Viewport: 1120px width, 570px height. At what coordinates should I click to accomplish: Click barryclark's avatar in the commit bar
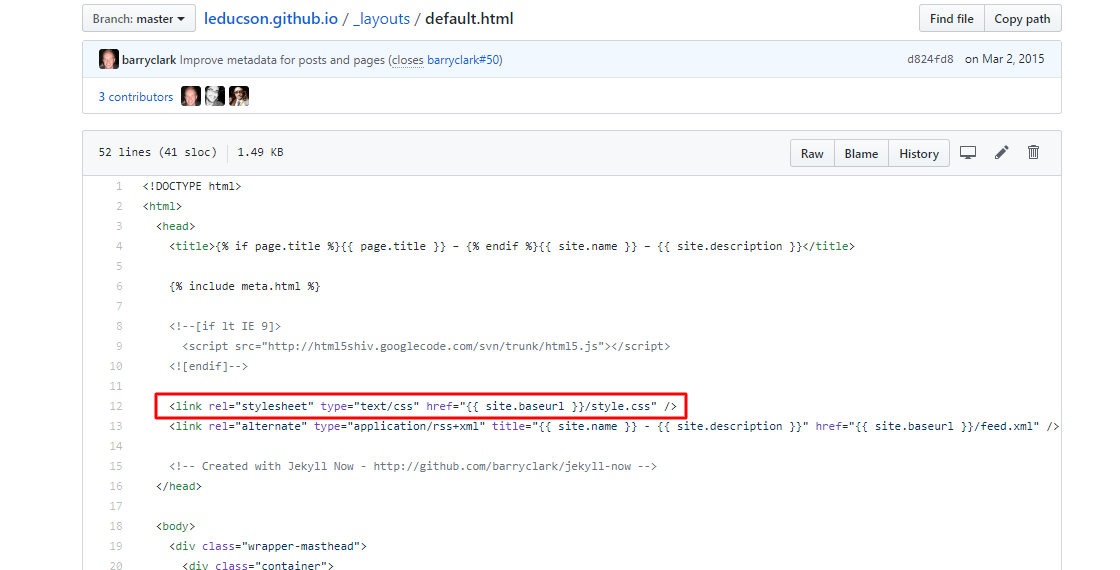[109, 60]
